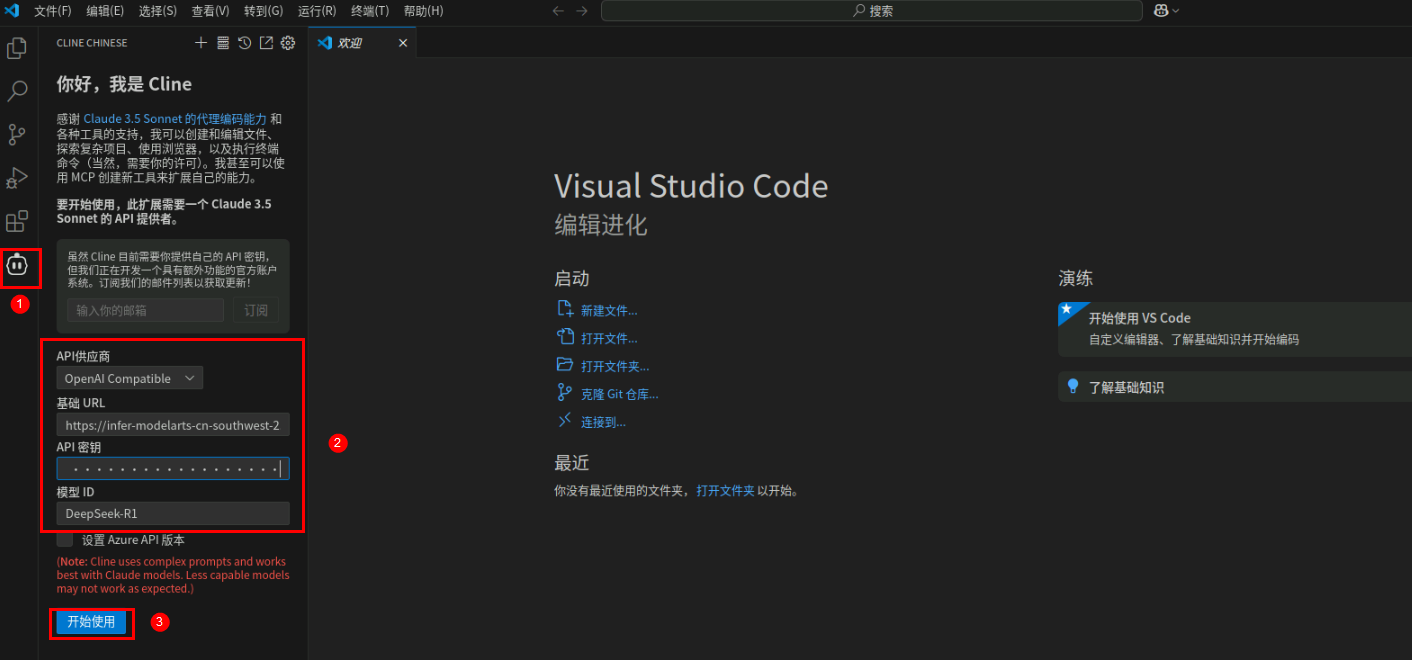This screenshot has height=660, width=1412.
Task: Click the 打开文件夹... link under 启动
Action: point(615,366)
